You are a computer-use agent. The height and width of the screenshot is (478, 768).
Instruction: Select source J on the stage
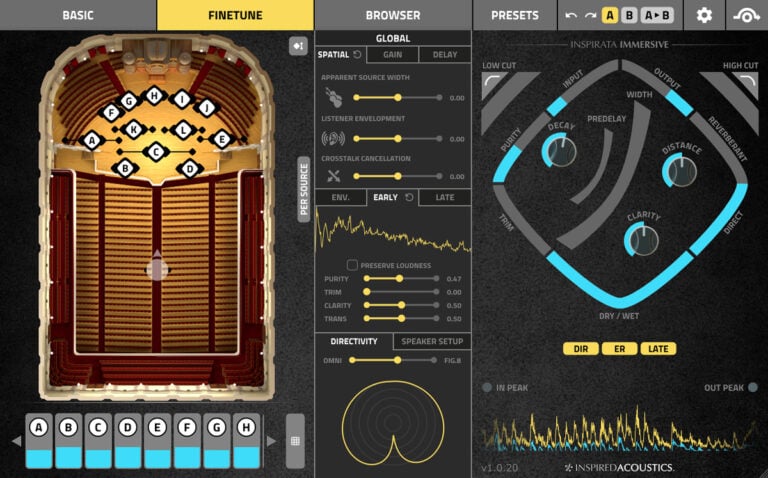(207, 107)
